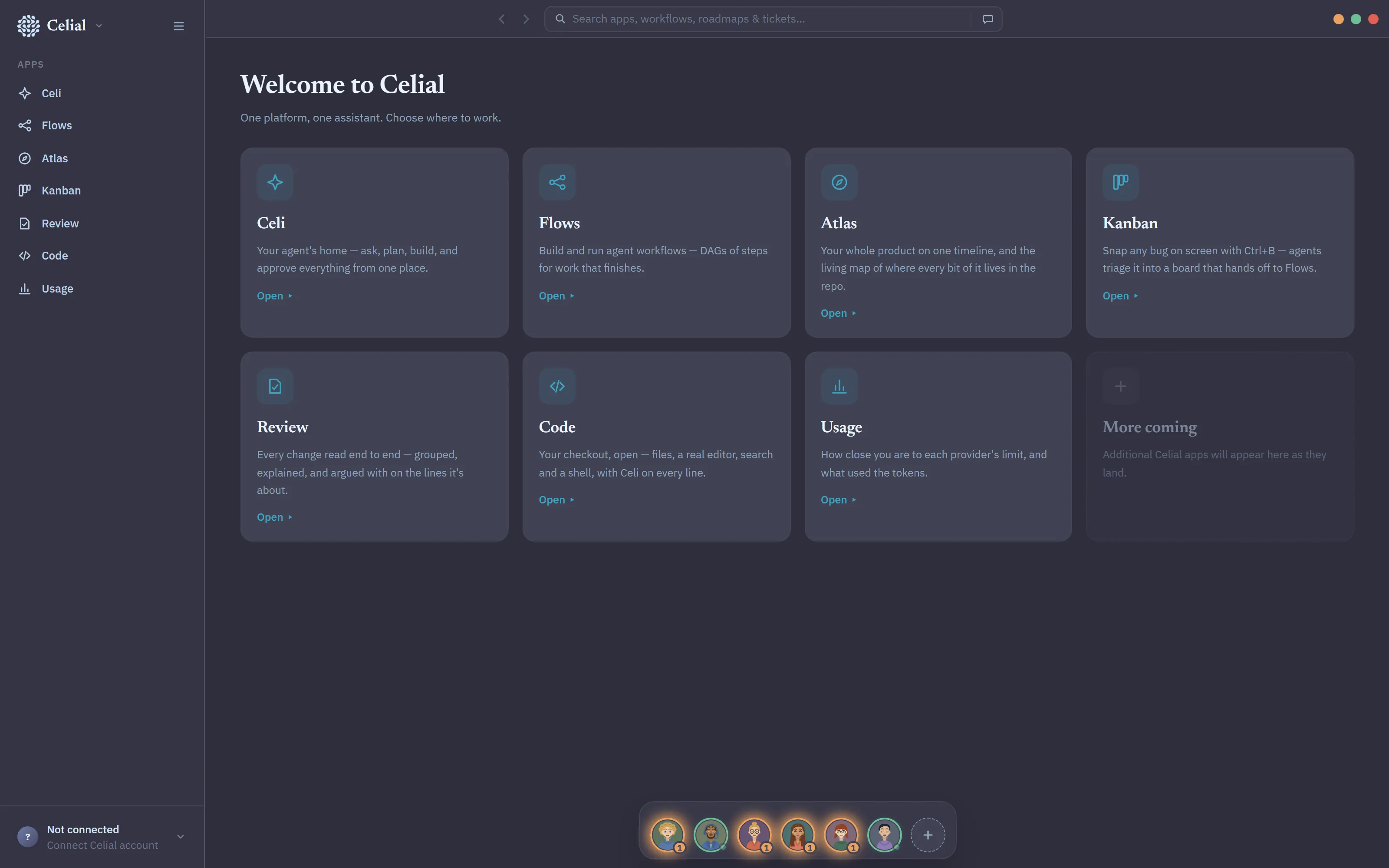Click the Open link on the Code card

click(556, 500)
